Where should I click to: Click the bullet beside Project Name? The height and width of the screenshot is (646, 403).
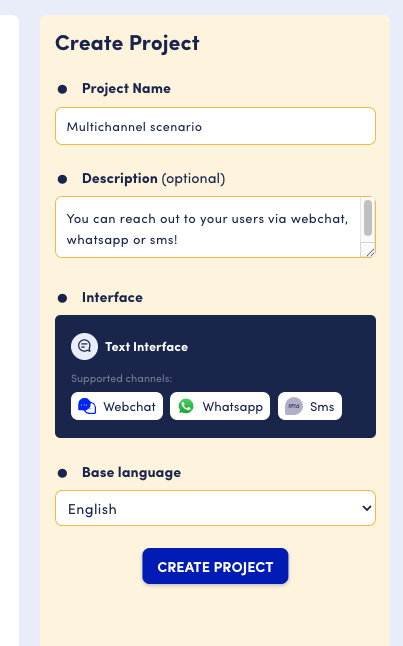point(62,89)
